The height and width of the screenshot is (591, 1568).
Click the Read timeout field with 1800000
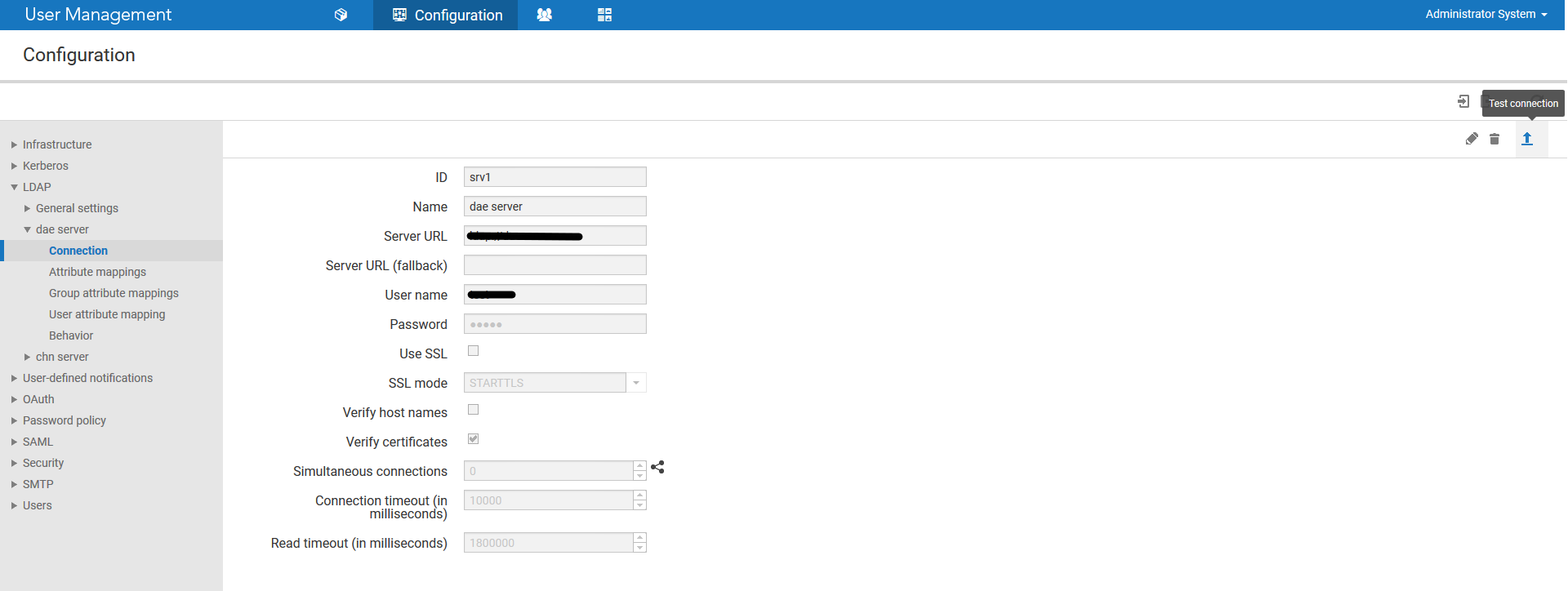pyautogui.click(x=548, y=543)
